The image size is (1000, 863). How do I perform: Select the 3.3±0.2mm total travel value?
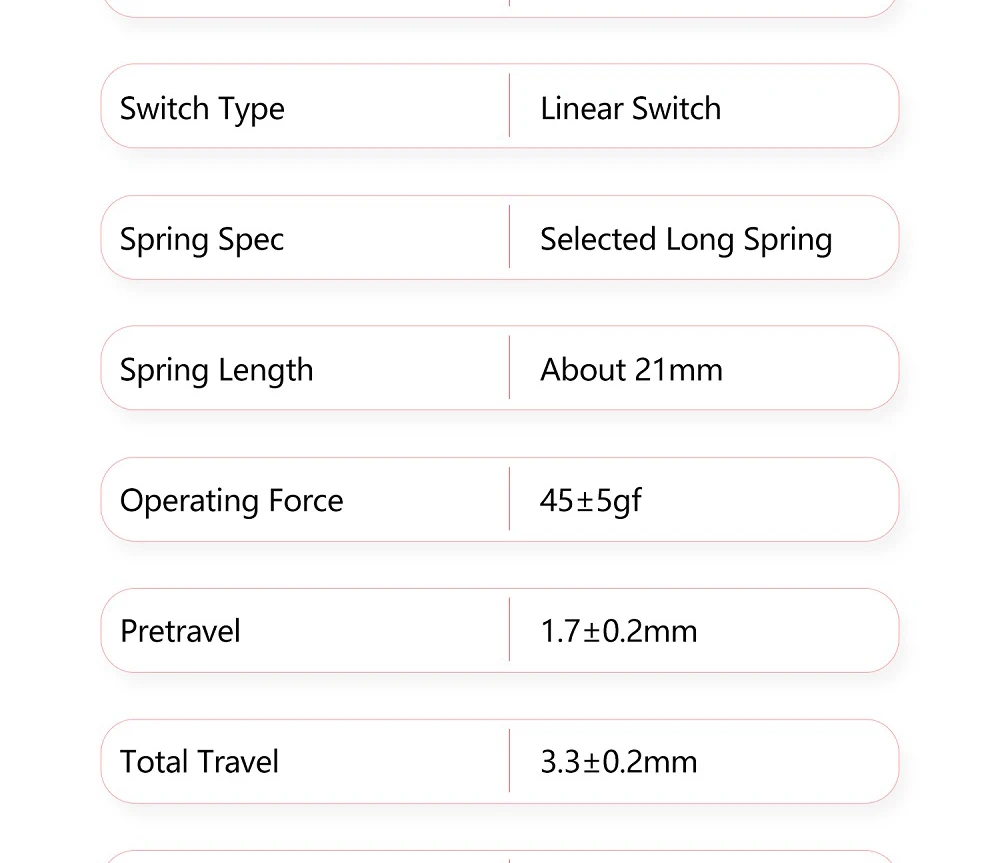click(618, 762)
